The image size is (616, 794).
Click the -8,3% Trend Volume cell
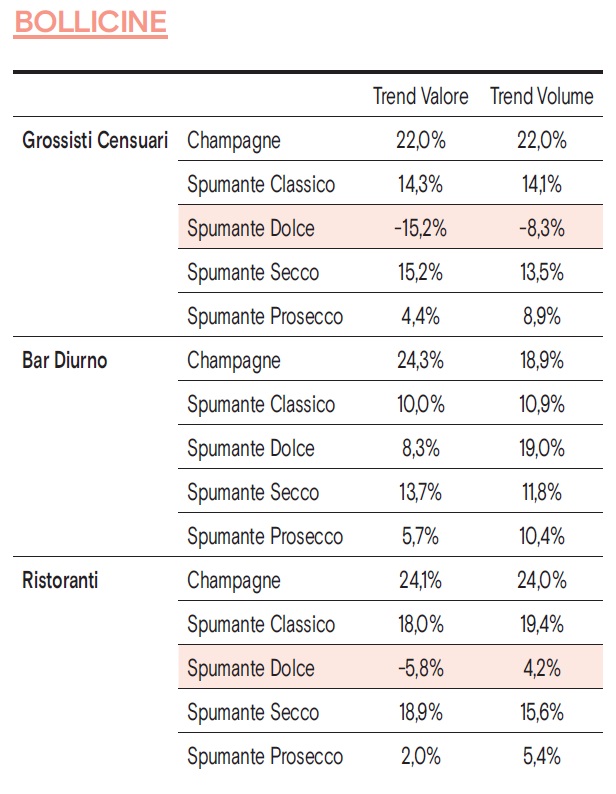(541, 229)
